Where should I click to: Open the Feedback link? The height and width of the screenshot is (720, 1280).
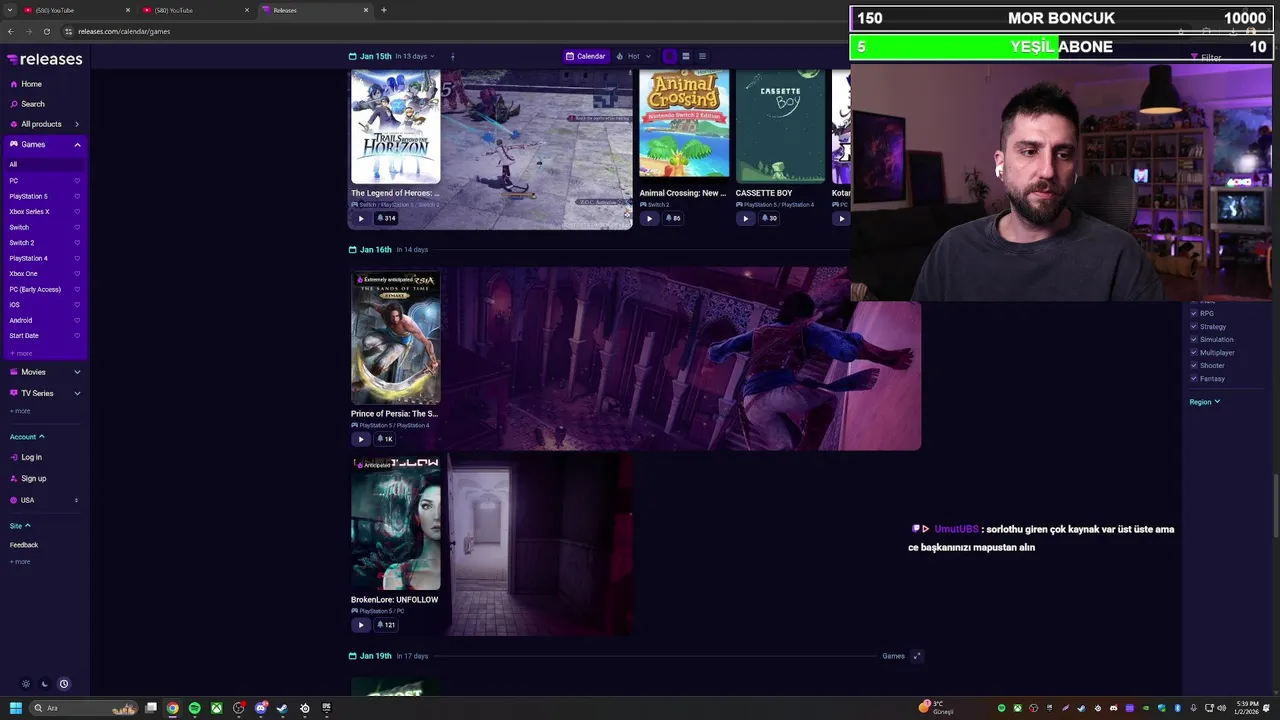click(24, 545)
